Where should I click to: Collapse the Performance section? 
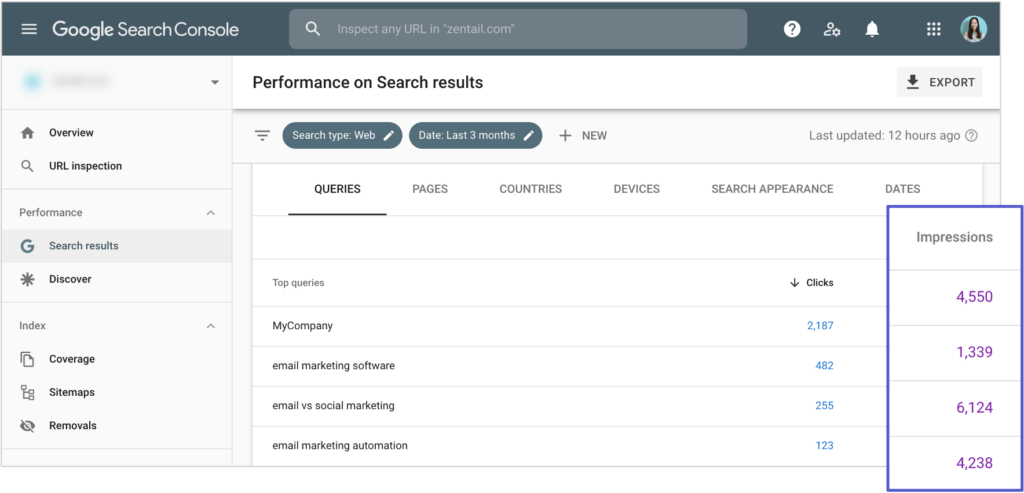click(210, 213)
